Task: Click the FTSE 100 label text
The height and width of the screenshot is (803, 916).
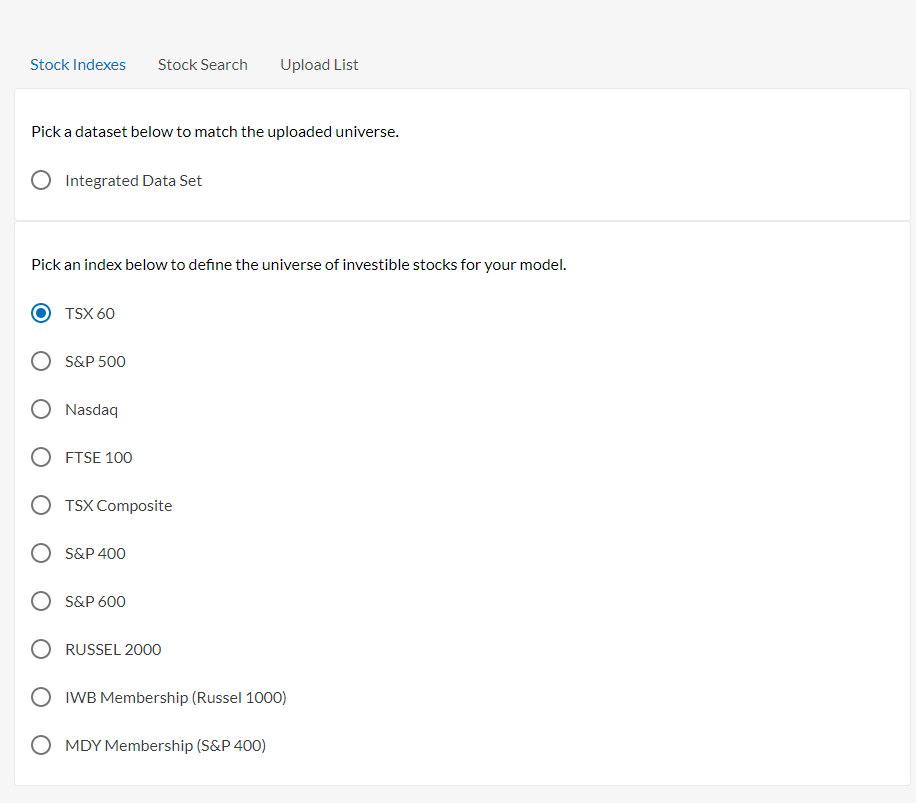Action: click(99, 457)
